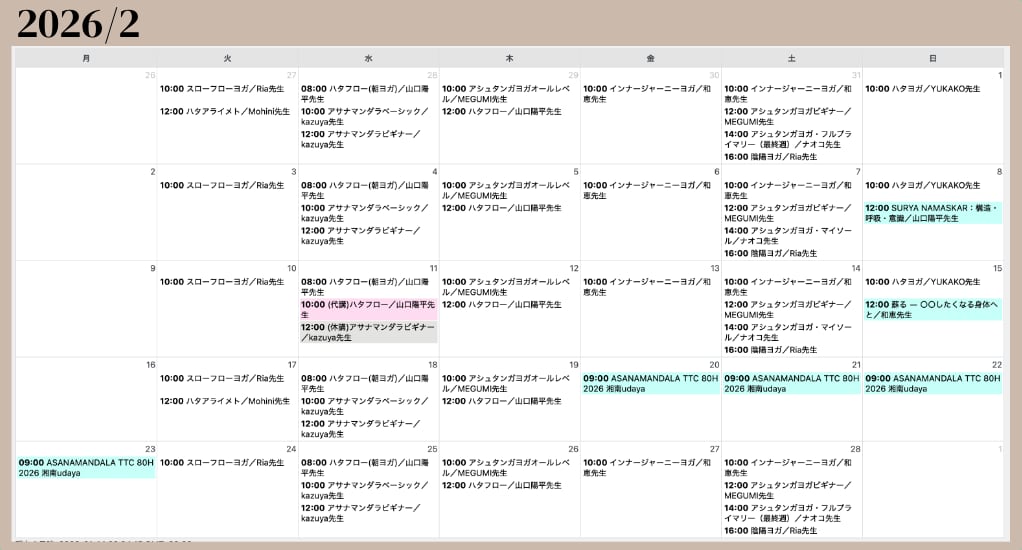
Task: Open 10:00 ハタヨガ/YUKAKO先生 on February 8
Action: click(922, 185)
